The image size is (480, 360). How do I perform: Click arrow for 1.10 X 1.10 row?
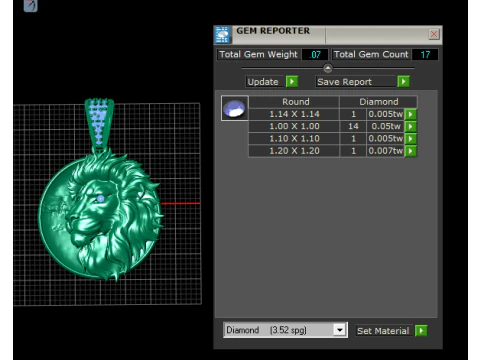(410, 139)
